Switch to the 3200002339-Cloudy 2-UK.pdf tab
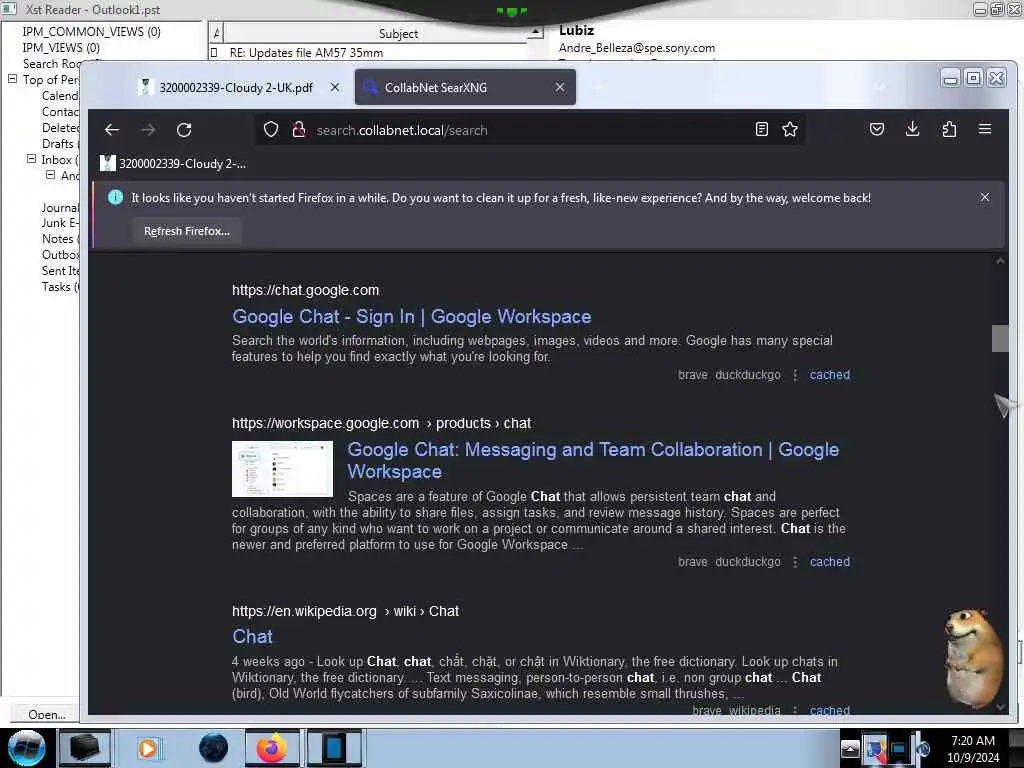1024x768 pixels. tap(235, 87)
